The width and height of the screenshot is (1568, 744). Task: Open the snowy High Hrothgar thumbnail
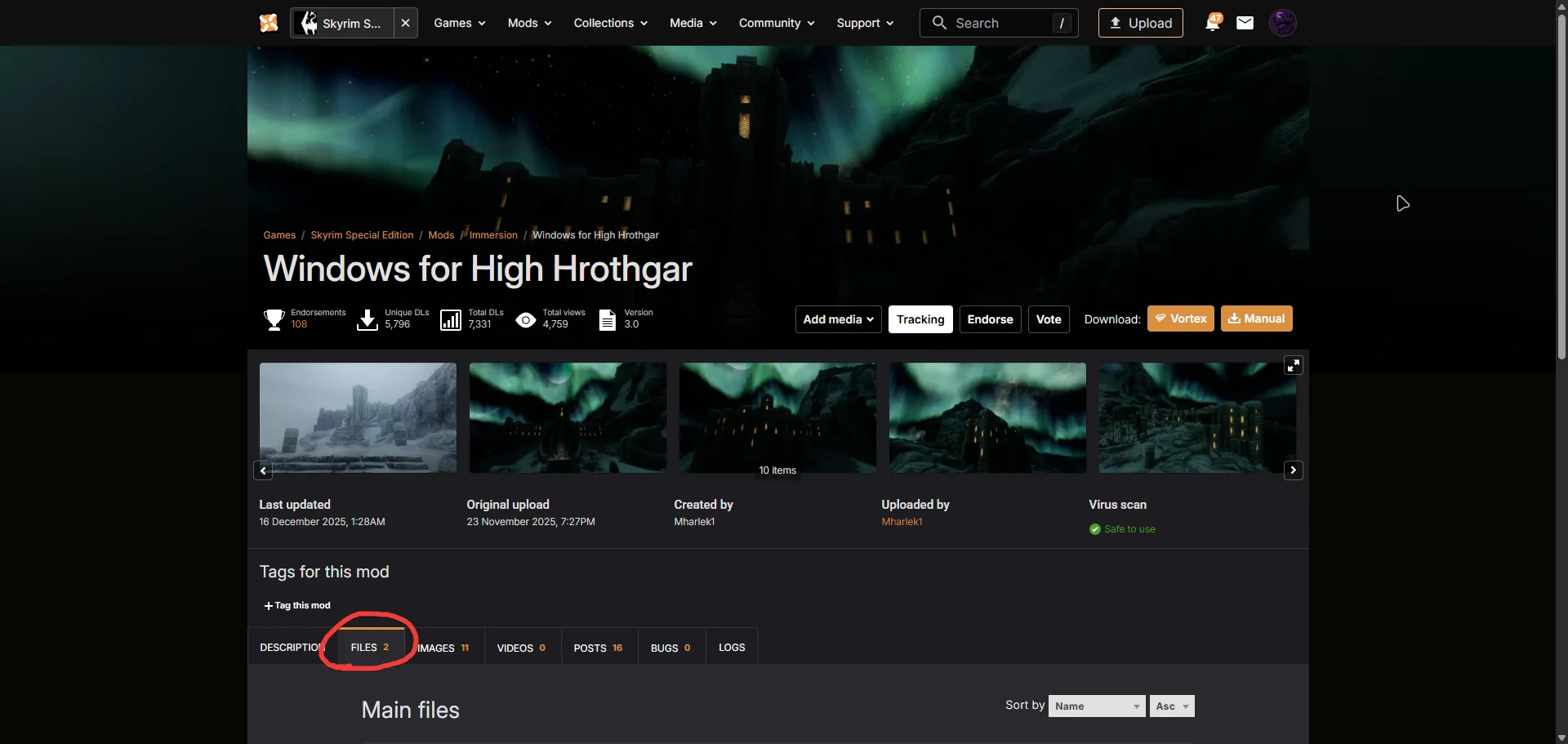pos(358,417)
